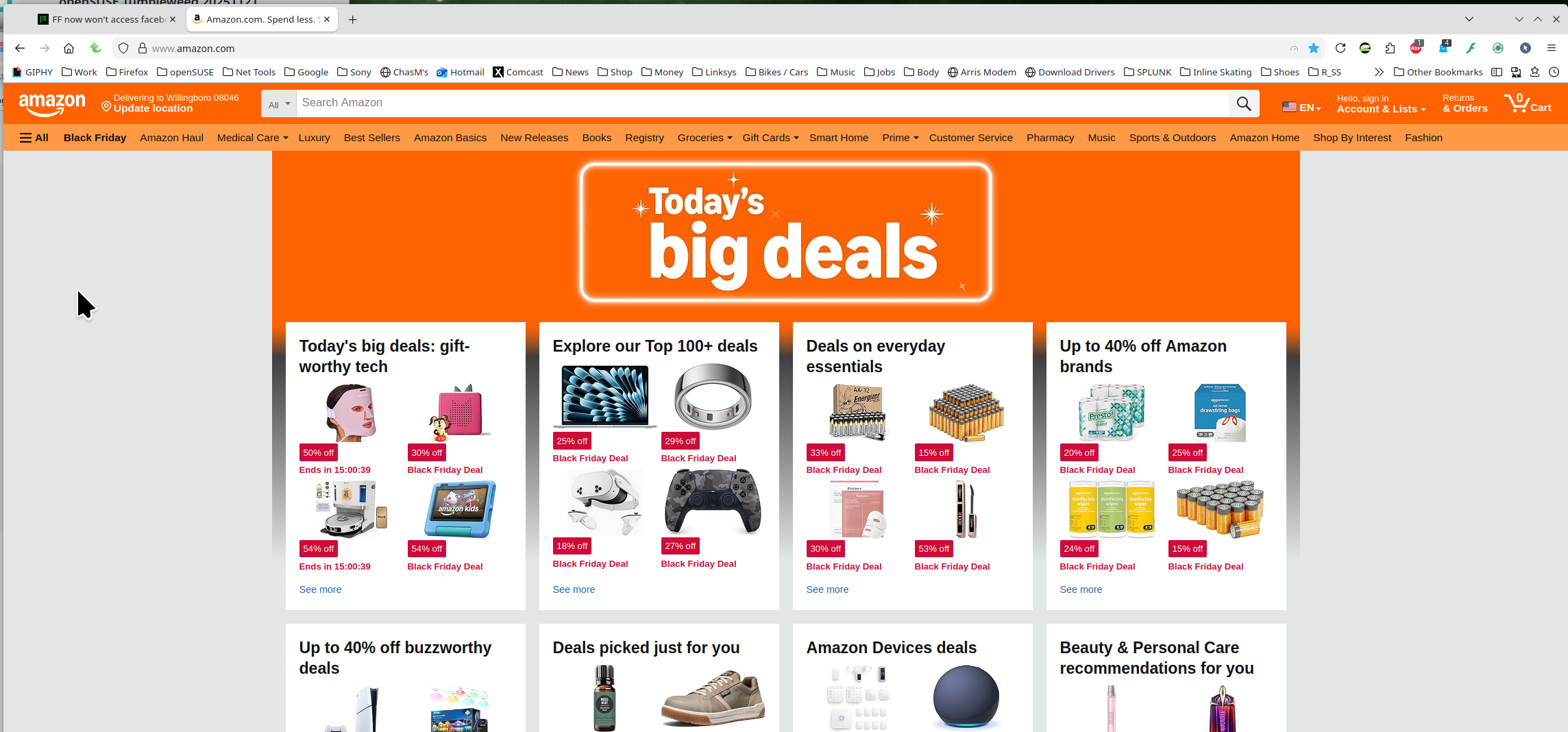Open the Best Sellers page
The image size is (1568, 732).
click(371, 138)
